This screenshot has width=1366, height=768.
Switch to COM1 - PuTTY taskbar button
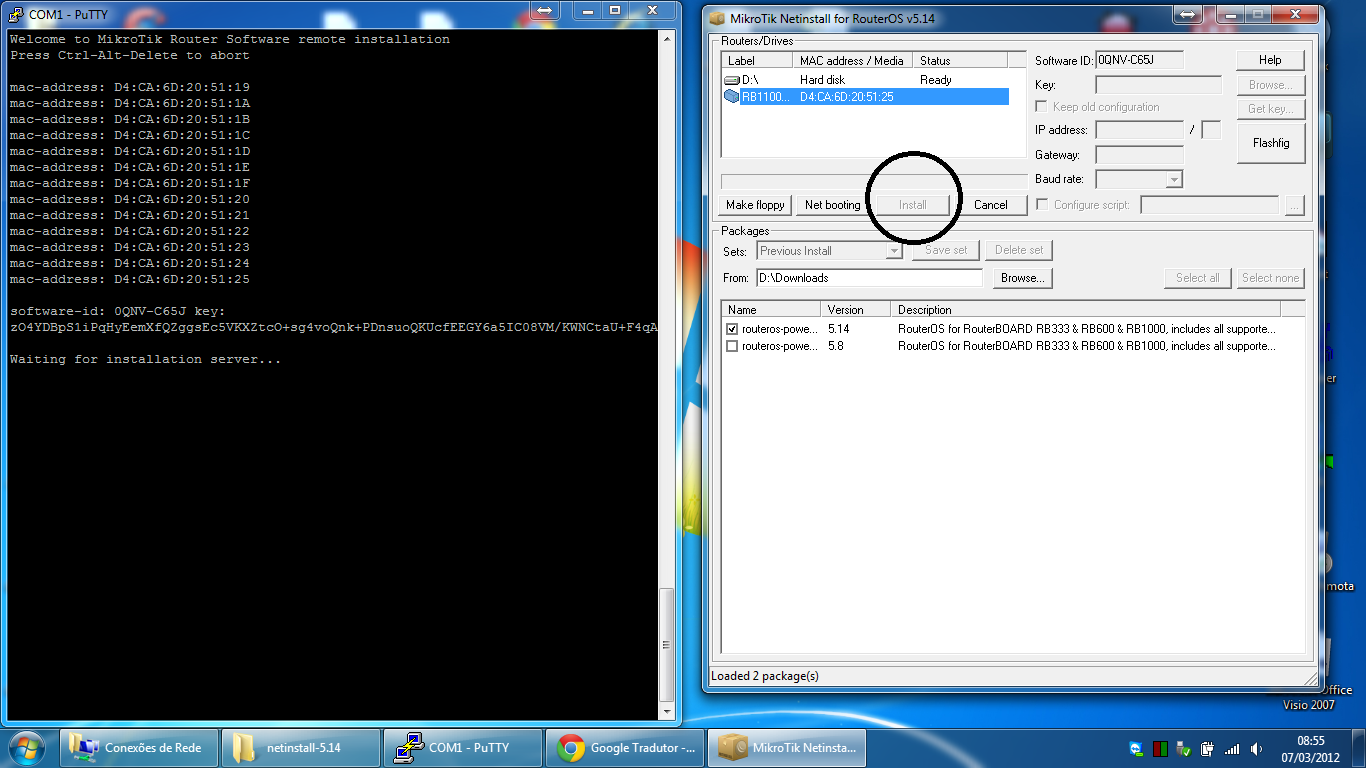463,748
